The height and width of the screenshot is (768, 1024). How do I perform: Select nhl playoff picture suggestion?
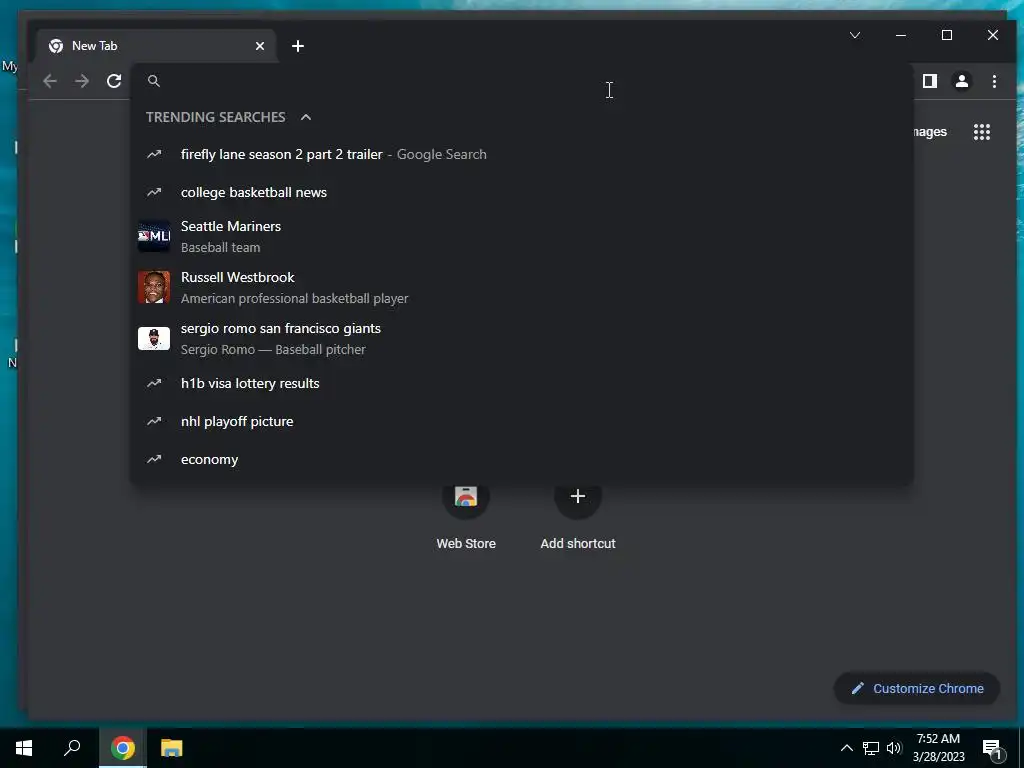(x=522, y=421)
